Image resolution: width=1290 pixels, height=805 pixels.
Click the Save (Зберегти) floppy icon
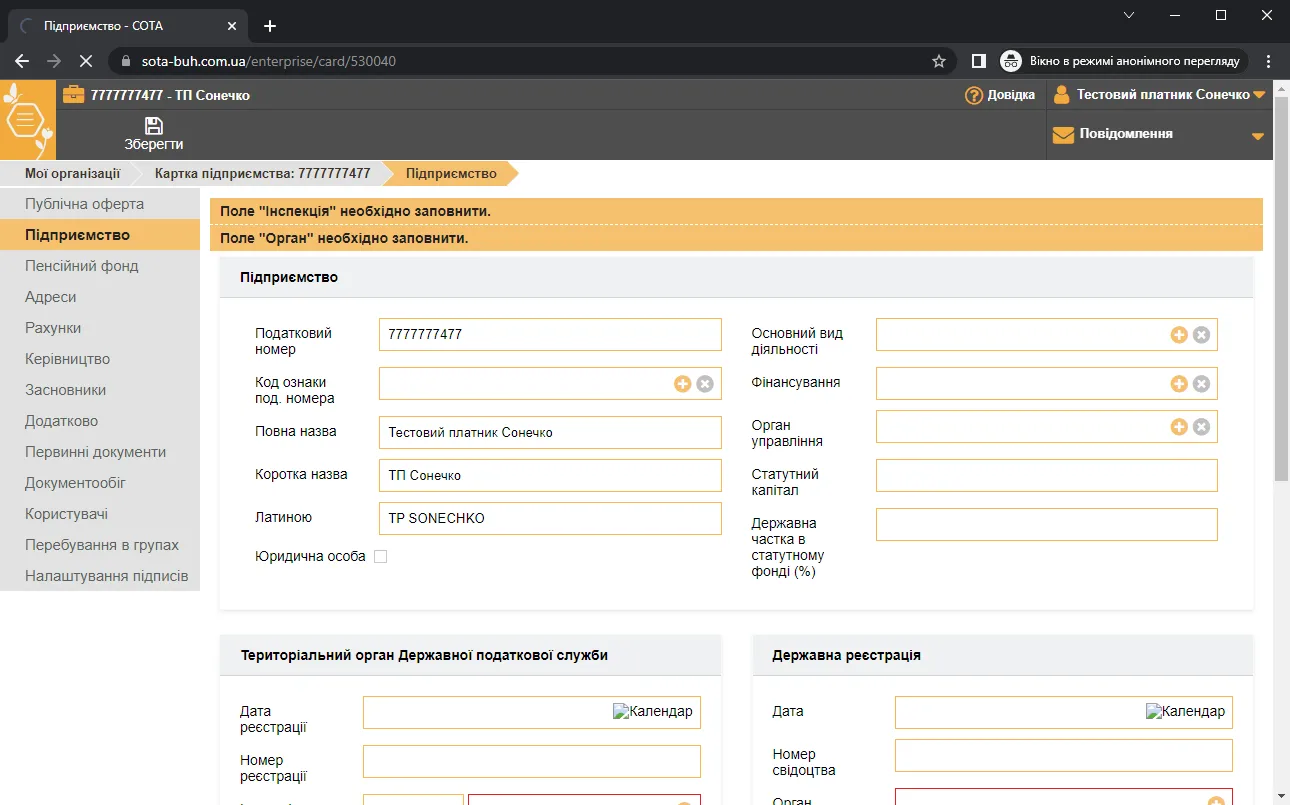pos(154,126)
